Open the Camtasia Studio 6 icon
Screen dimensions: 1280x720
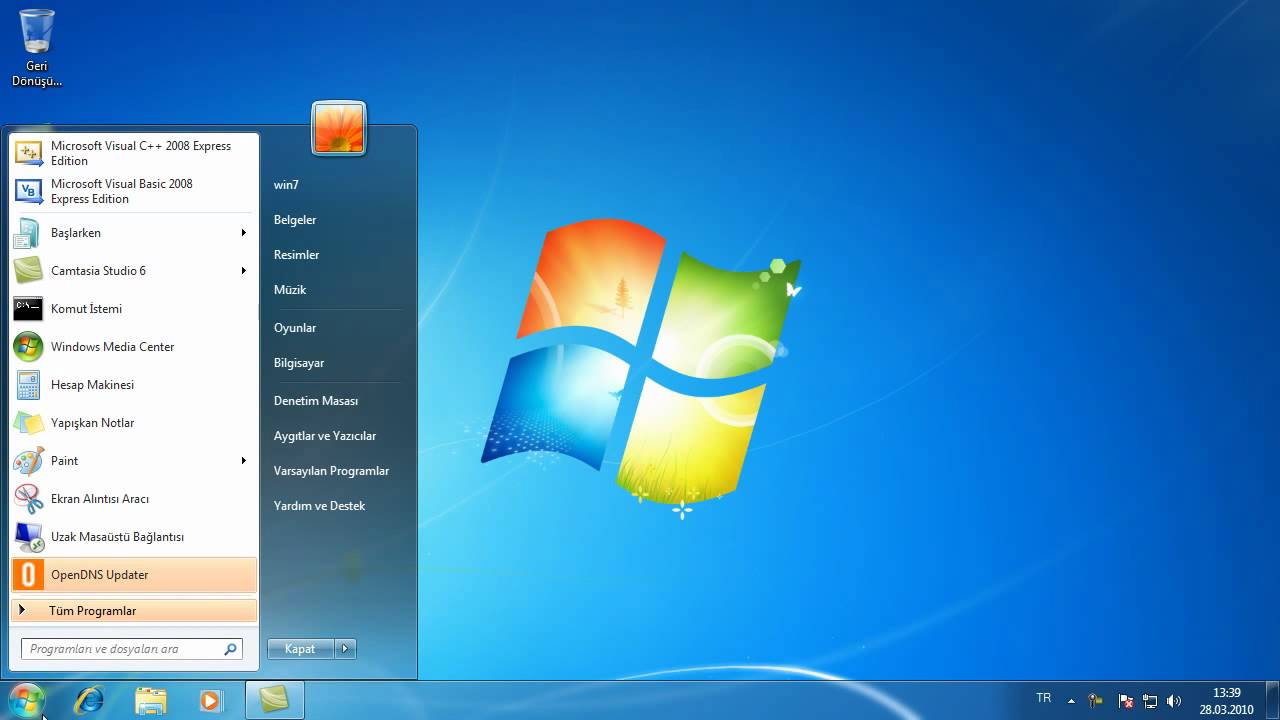[28, 271]
